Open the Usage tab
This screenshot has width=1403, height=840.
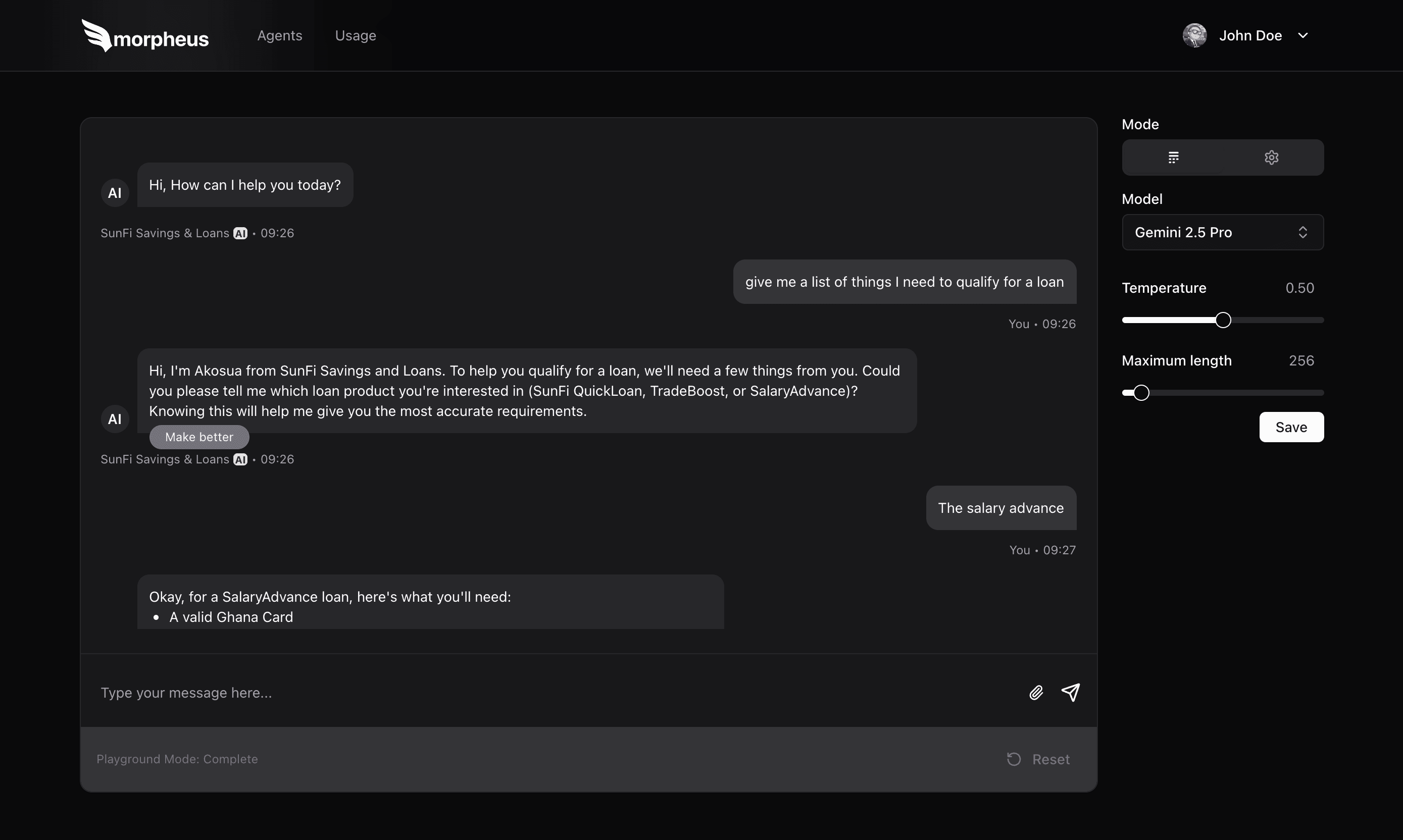click(x=355, y=35)
